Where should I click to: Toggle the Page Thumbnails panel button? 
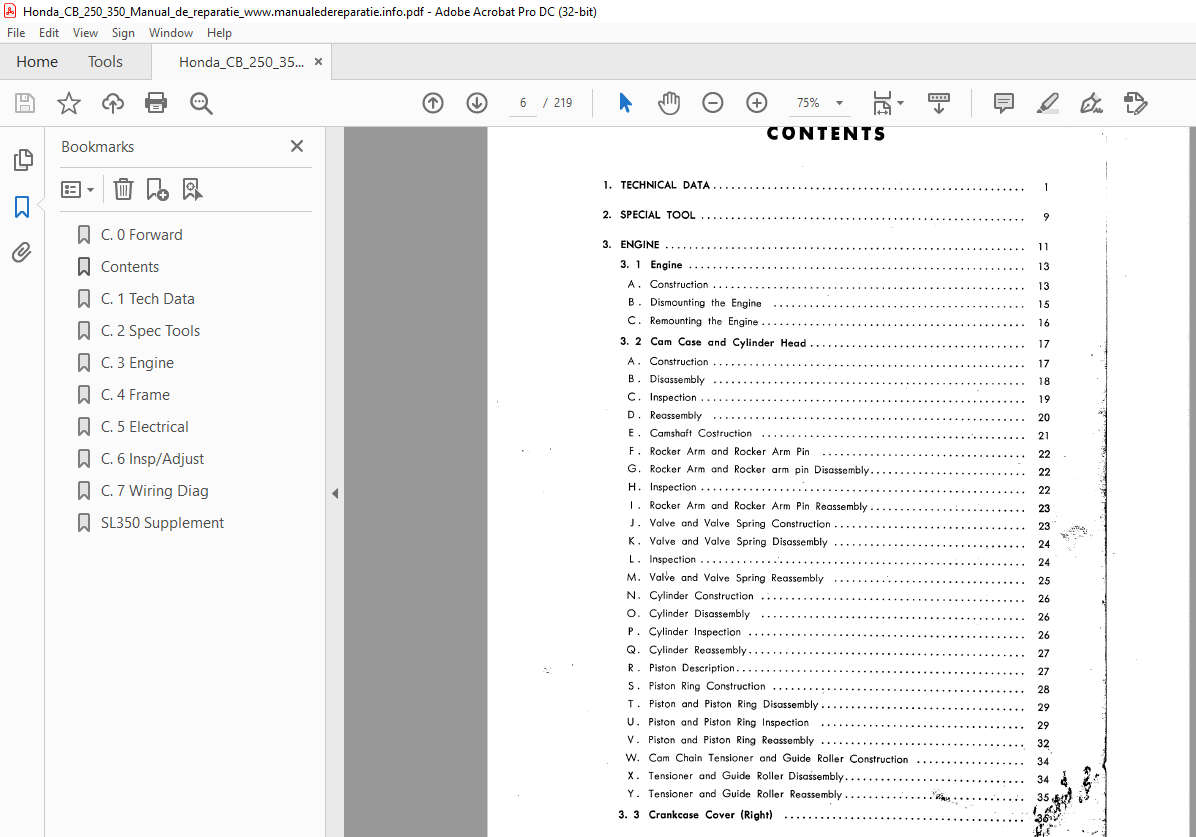tap(23, 159)
